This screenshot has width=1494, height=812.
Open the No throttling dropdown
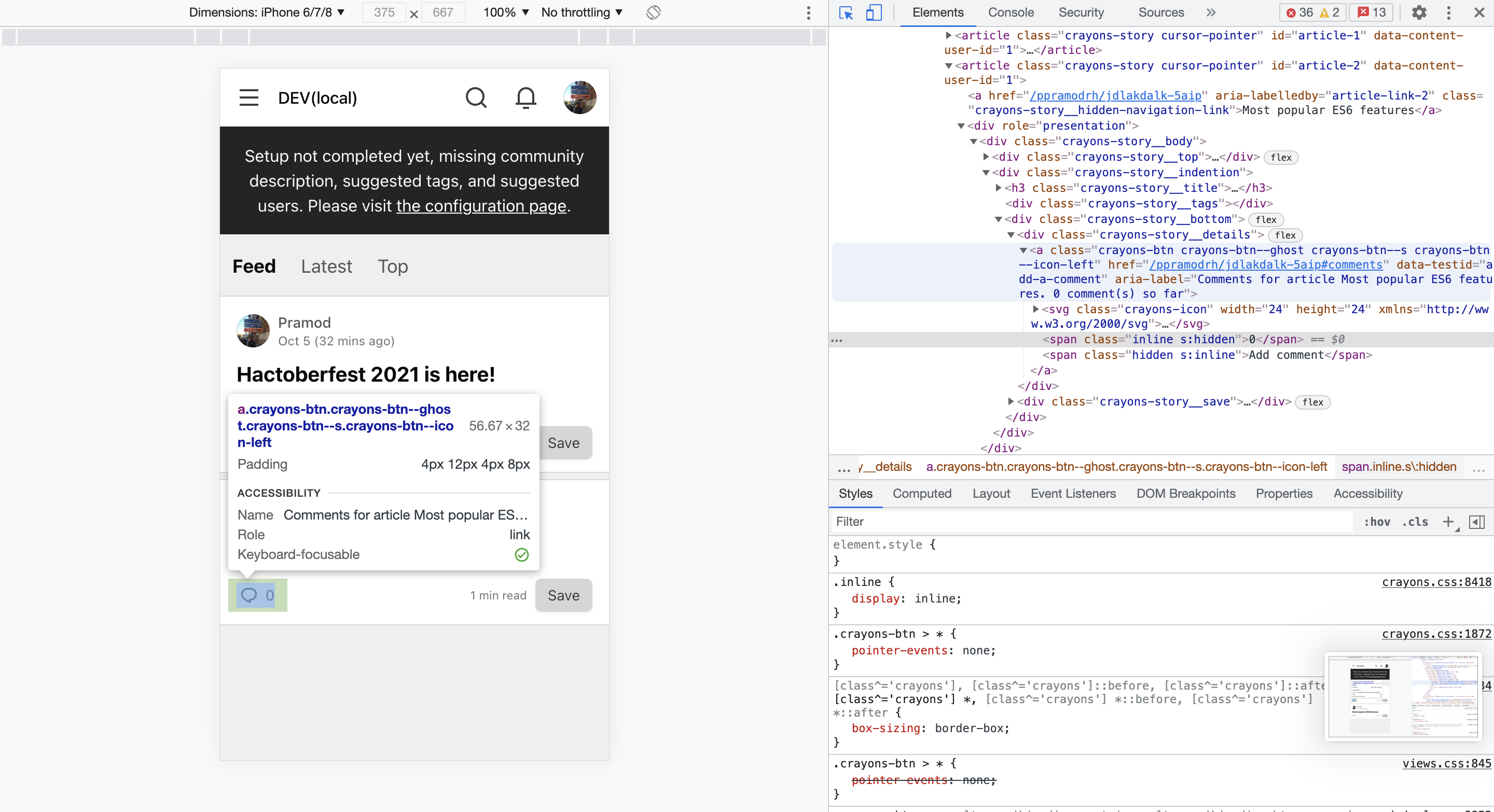582,13
